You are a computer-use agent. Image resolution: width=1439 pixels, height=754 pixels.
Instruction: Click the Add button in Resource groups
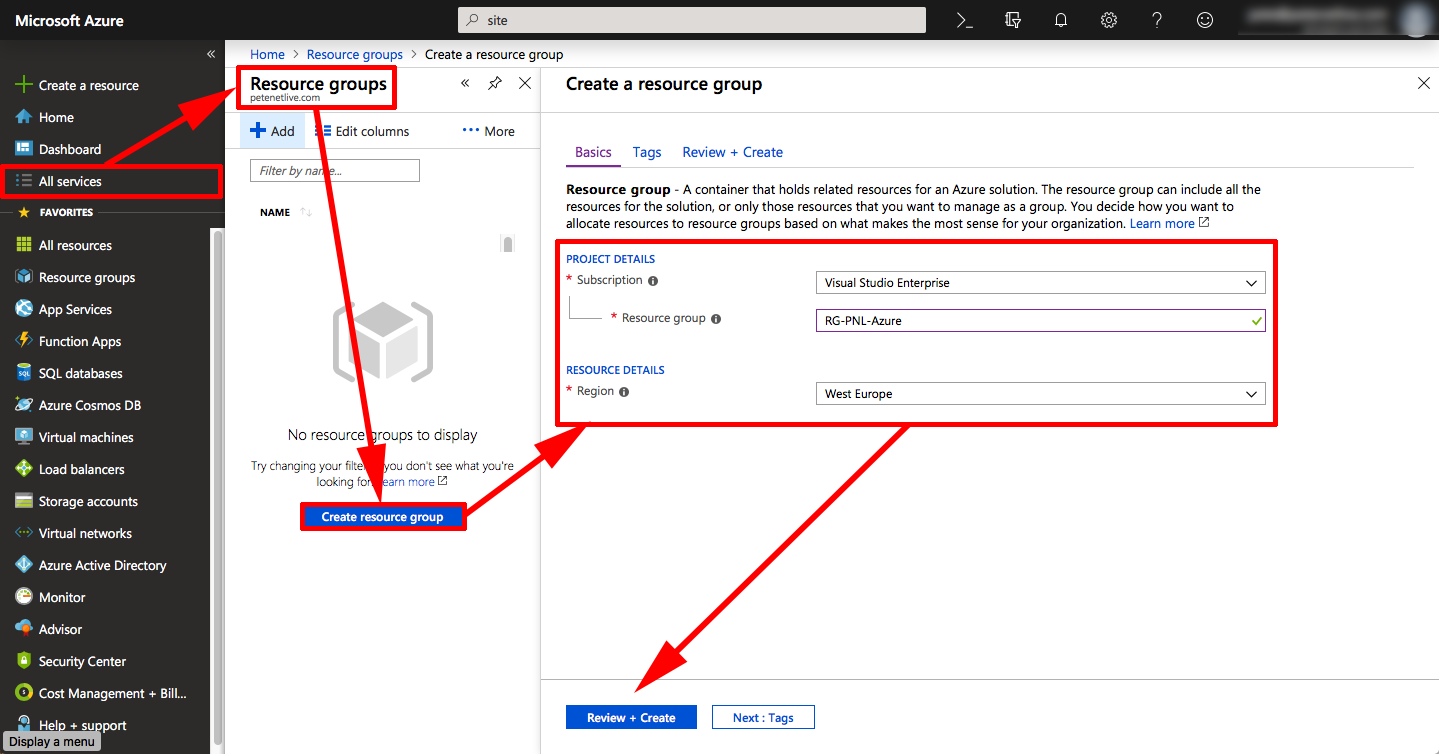click(x=272, y=131)
